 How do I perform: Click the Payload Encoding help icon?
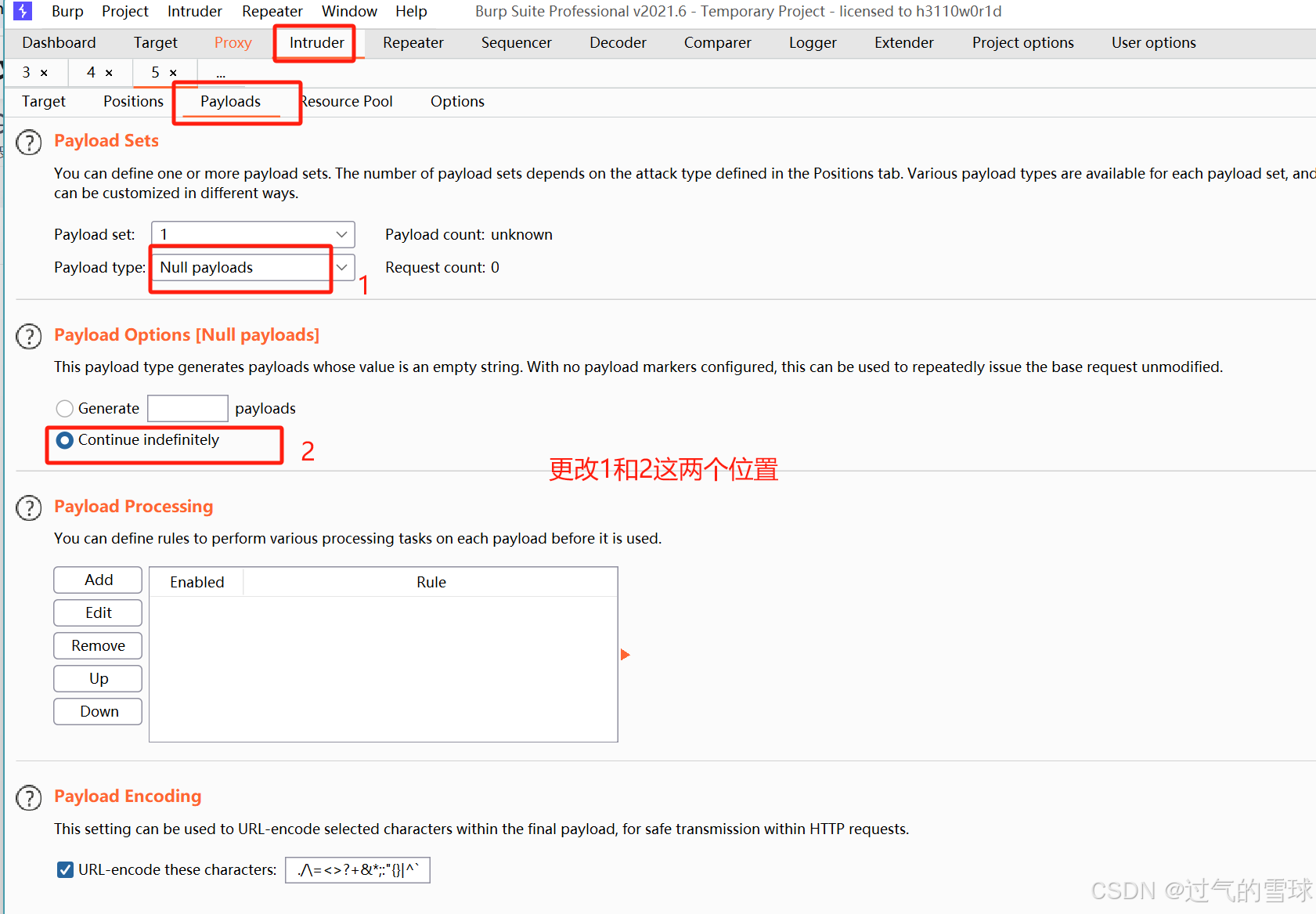pyautogui.click(x=28, y=797)
